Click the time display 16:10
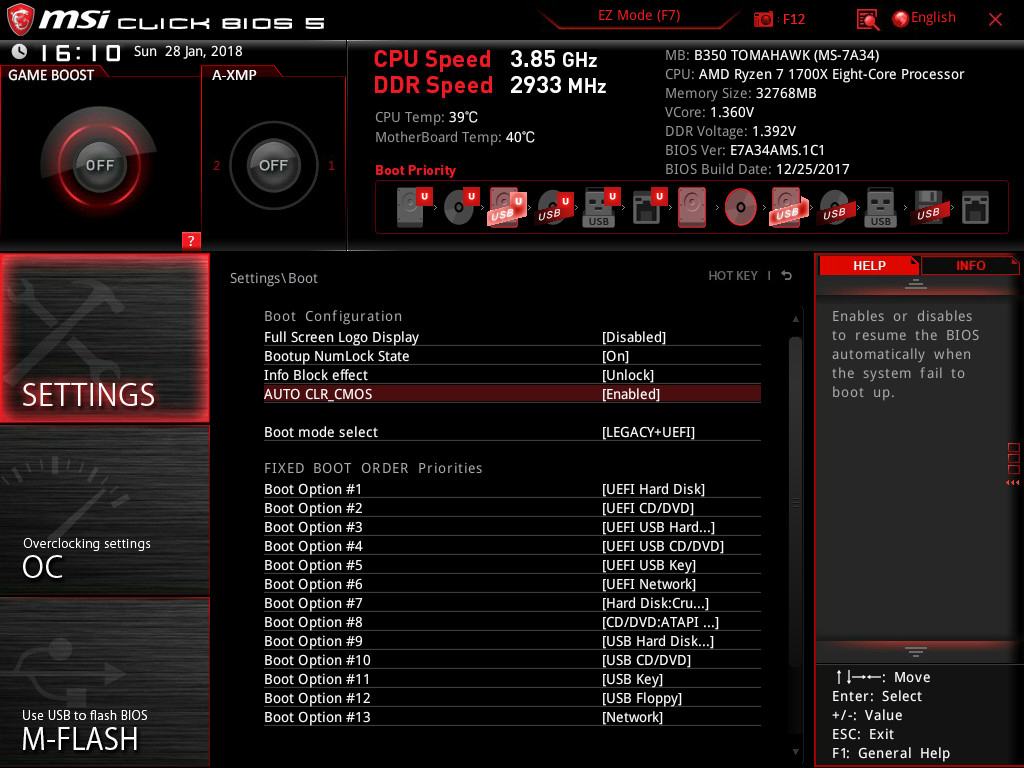Screen dimensions: 1024x768 pos(81,52)
